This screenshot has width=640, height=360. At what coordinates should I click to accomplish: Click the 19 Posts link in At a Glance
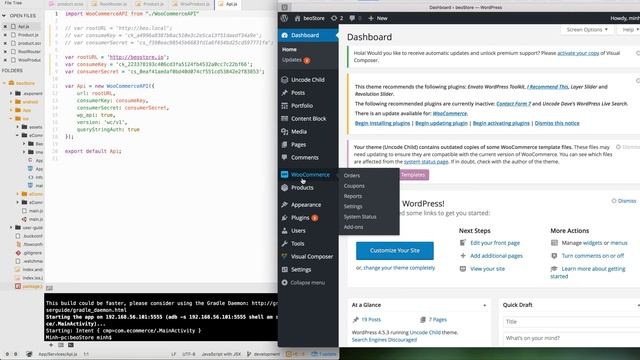pos(371,320)
